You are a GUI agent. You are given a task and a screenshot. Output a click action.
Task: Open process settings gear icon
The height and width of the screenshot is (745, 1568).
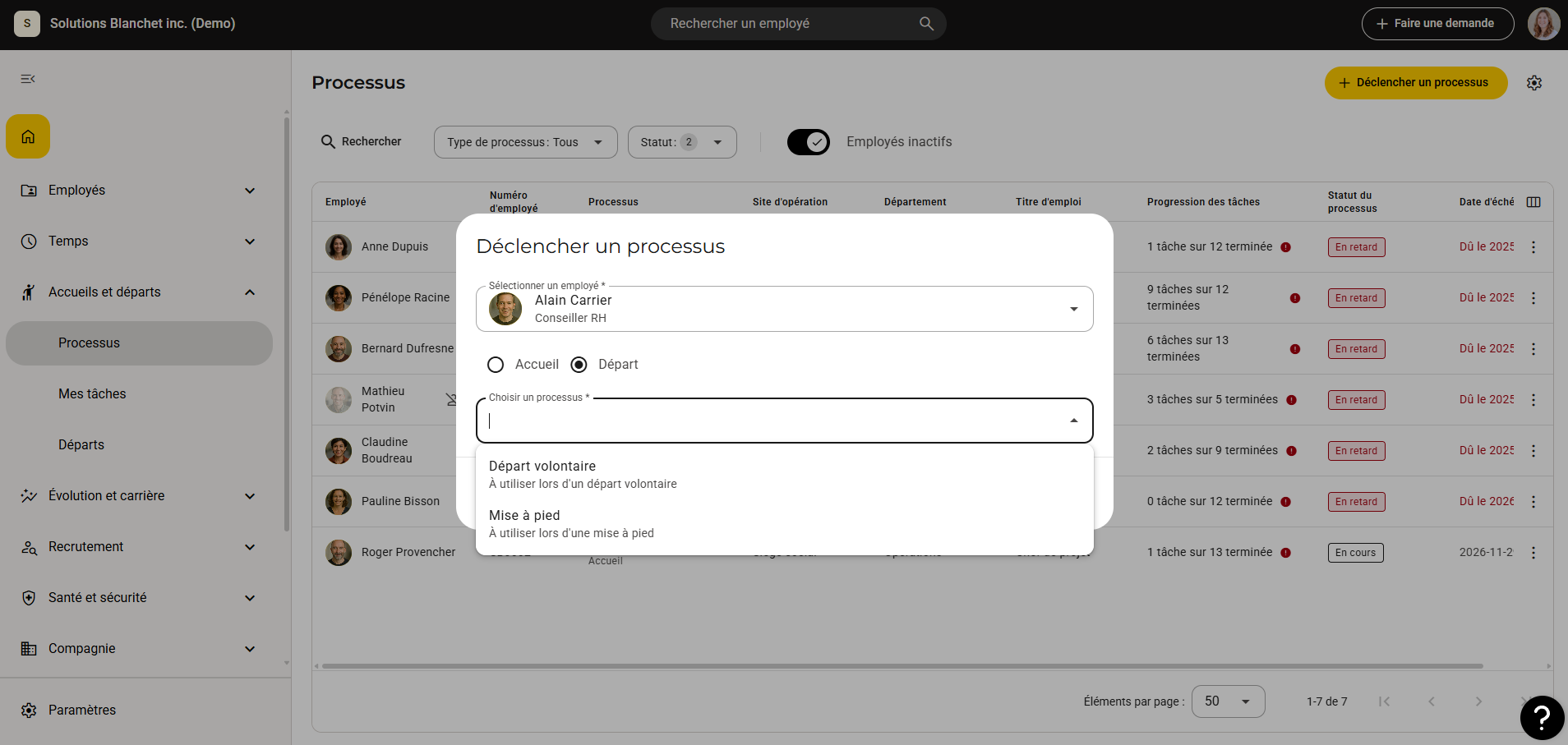[x=1534, y=83]
